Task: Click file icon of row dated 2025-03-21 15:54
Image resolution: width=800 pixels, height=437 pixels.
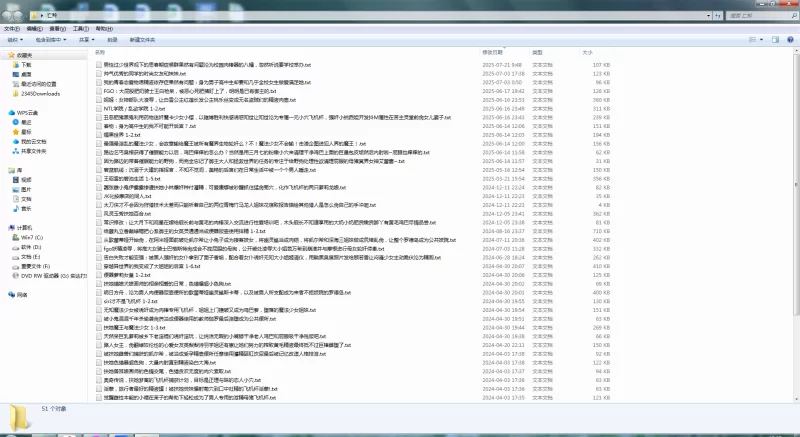Action: point(99,179)
